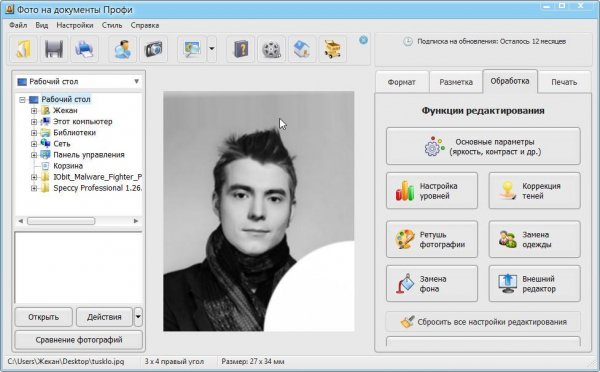Open Замена фона background replacement
This screenshot has height=372, width=600.
[432, 284]
